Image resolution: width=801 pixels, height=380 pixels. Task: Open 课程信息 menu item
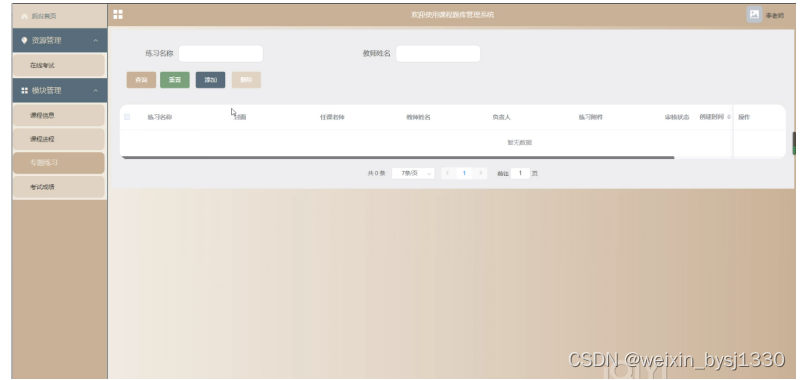59,115
